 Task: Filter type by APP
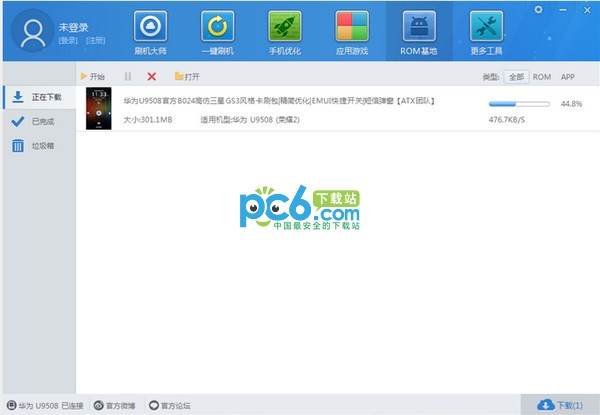pos(568,77)
